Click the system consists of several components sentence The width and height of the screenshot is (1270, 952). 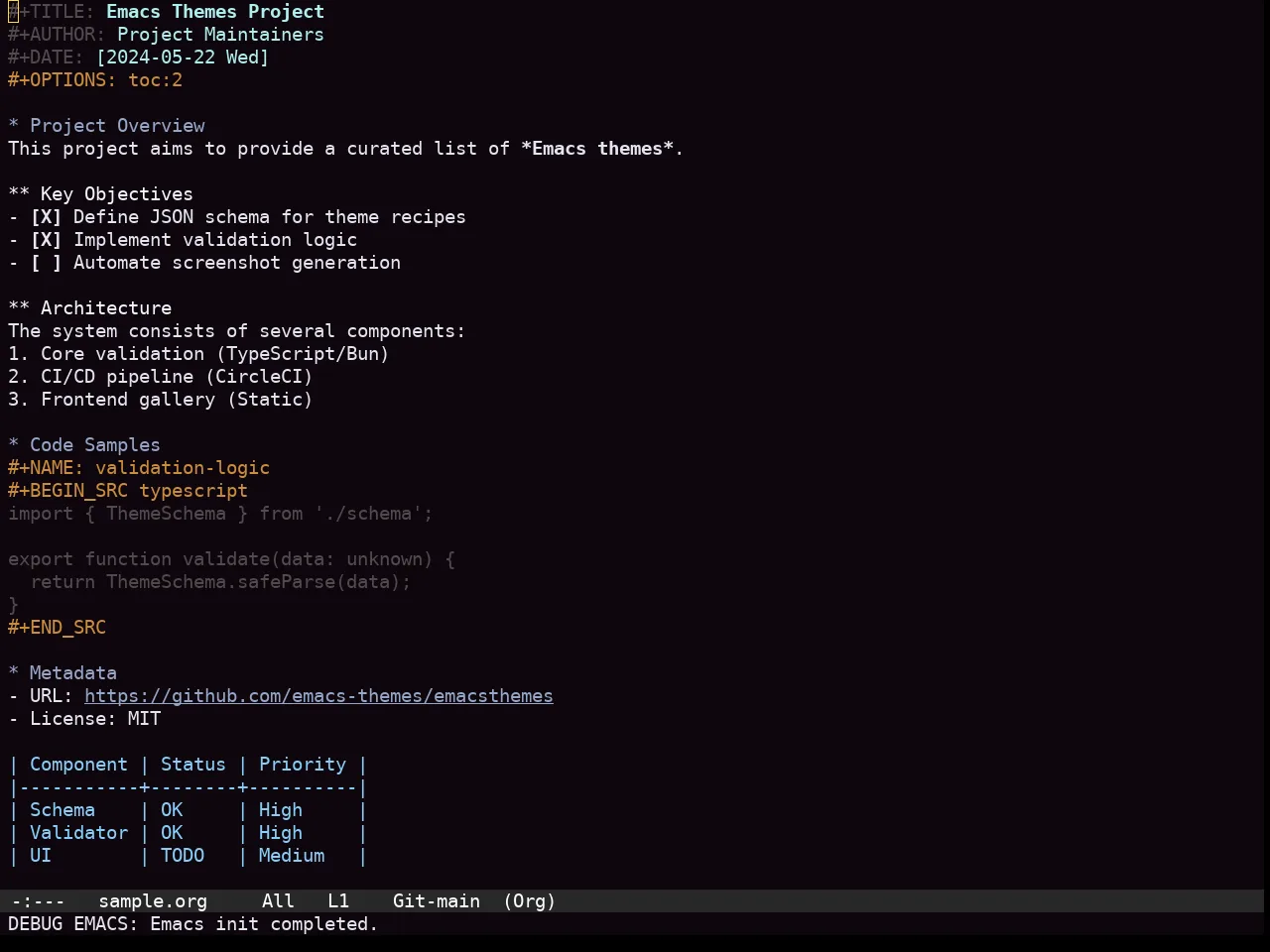236,331
